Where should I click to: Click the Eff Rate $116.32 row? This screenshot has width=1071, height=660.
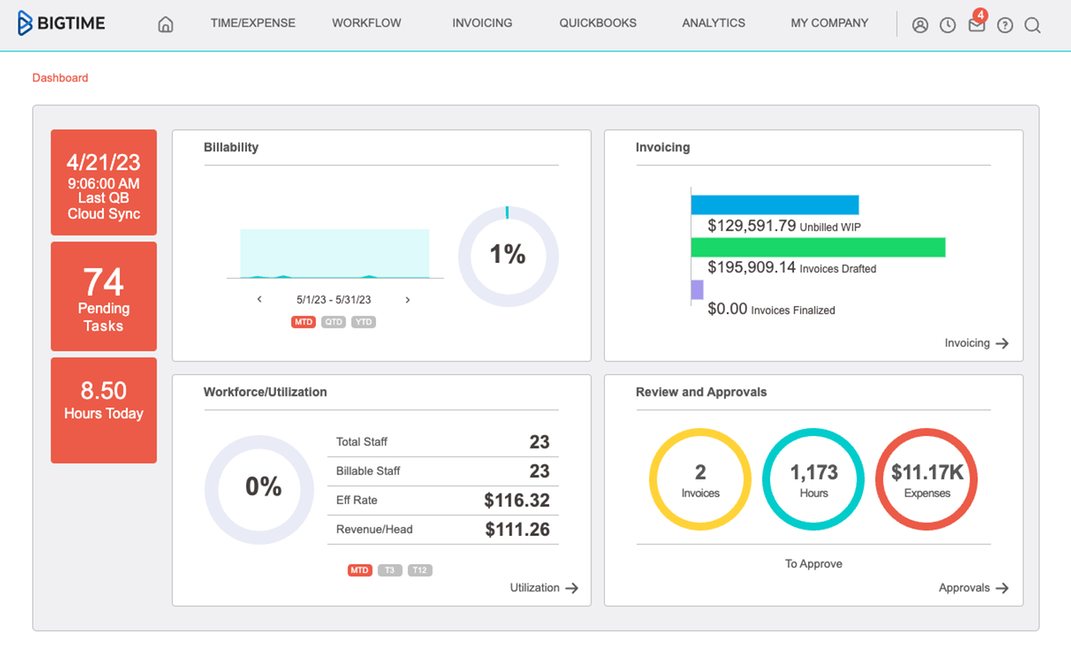(x=443, y=500)
